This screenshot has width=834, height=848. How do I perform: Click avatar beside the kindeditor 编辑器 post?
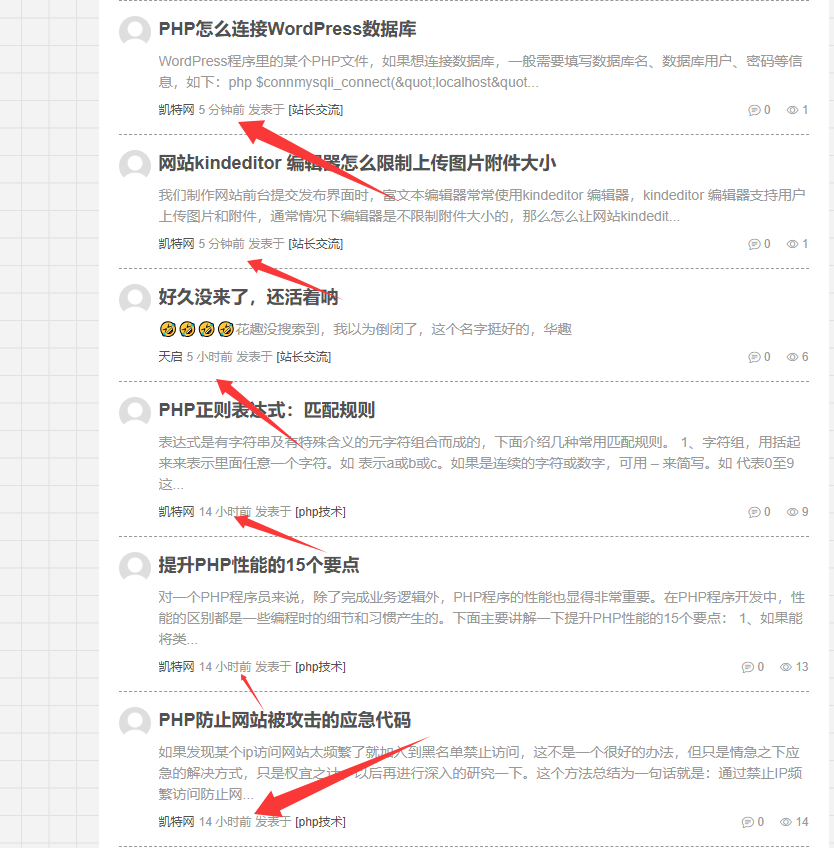point(135,165)
